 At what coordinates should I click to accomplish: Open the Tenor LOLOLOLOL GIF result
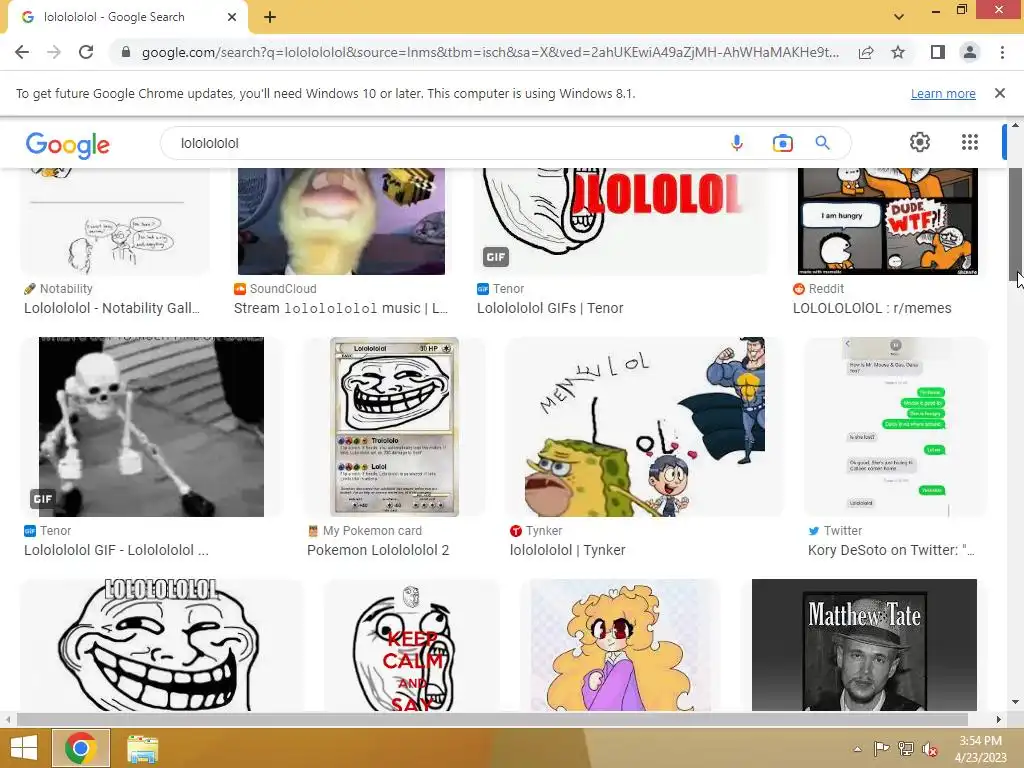pyautogui.click(x=622, y=221)
